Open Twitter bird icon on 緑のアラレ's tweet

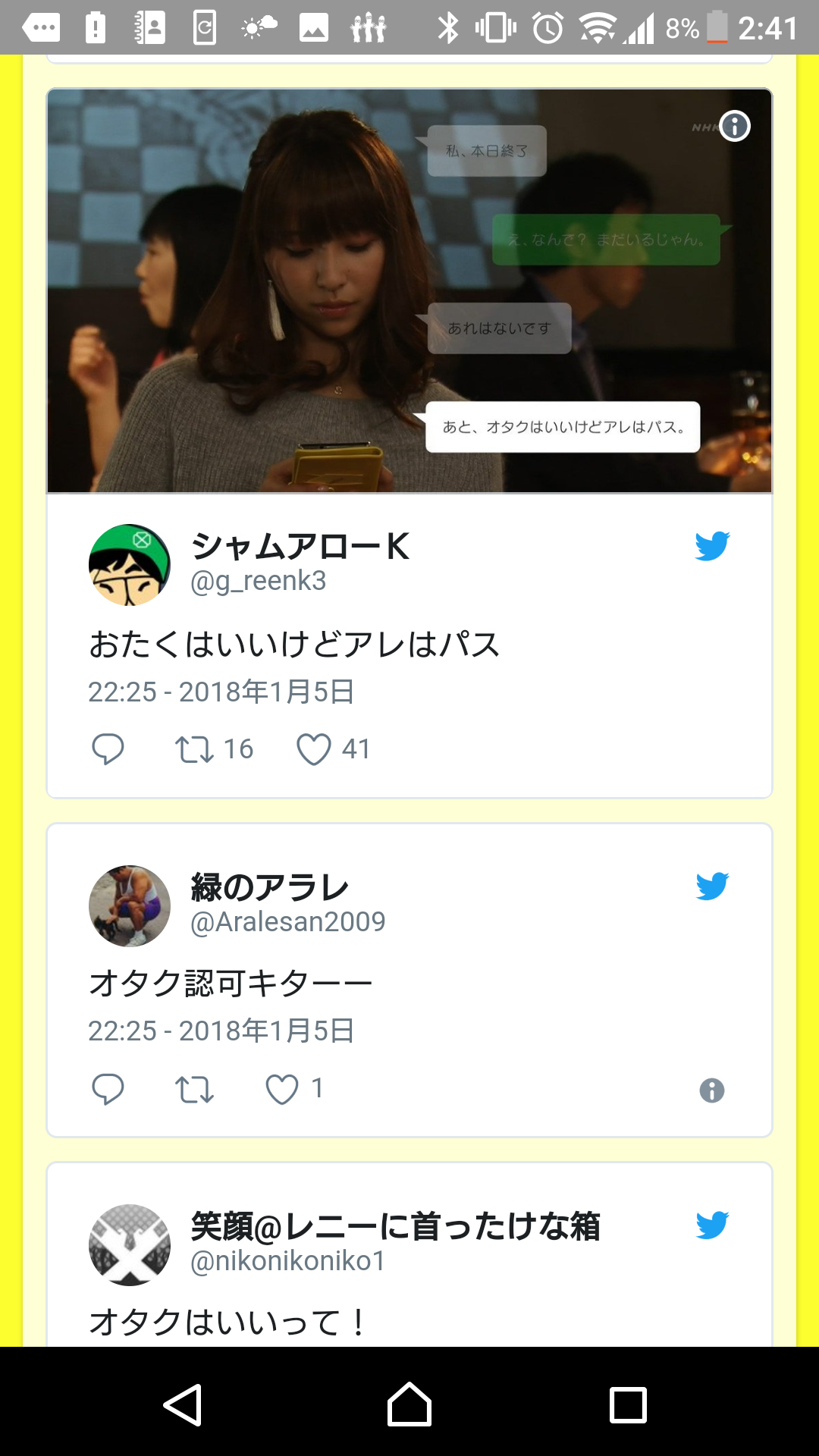click(x=712, y=886)
